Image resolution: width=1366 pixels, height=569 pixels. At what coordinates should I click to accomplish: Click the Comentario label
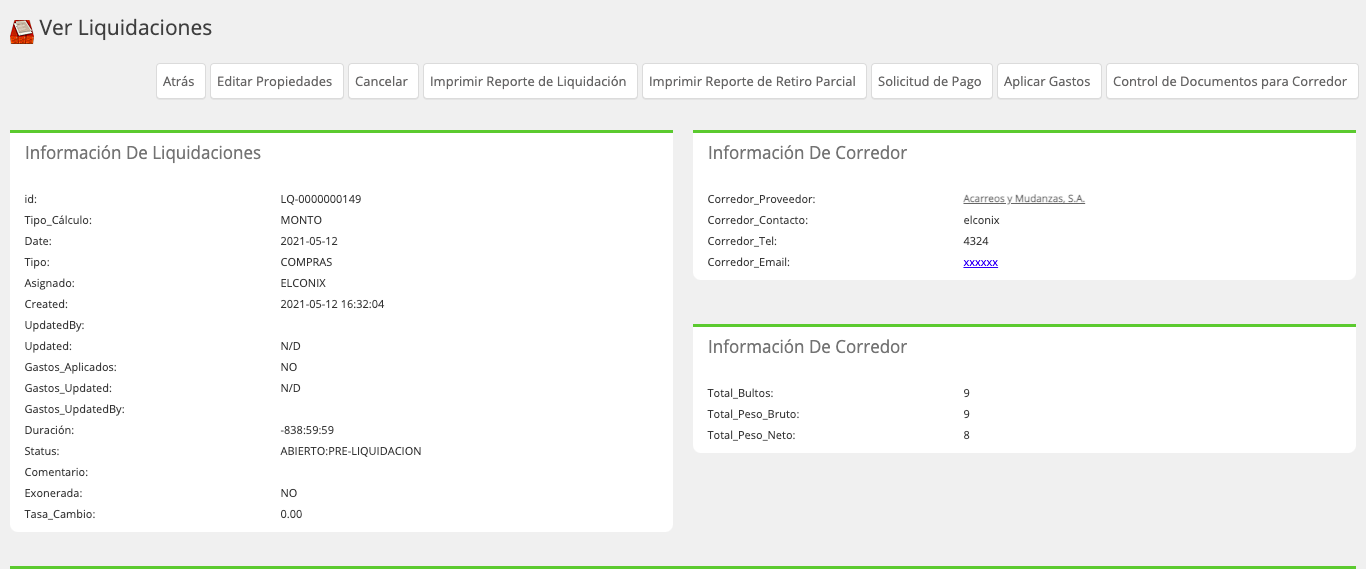point(56,472)
